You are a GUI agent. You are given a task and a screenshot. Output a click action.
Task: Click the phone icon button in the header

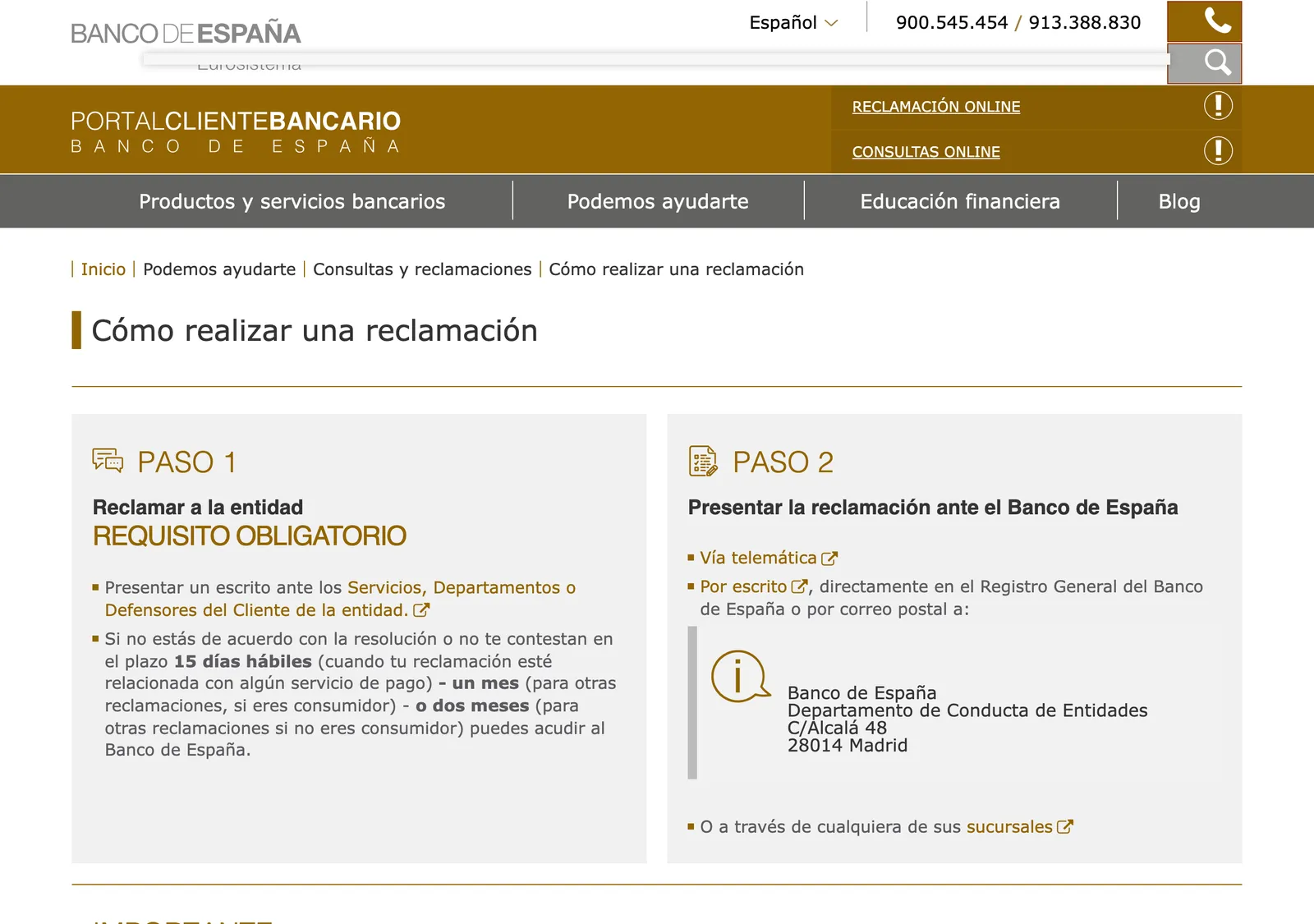(1204, 21)
